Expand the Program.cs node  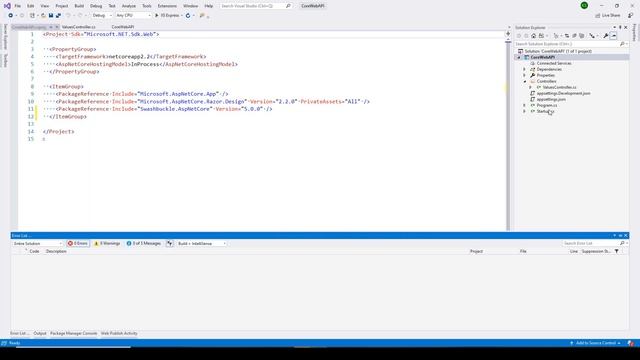click(x=524, y=105)
